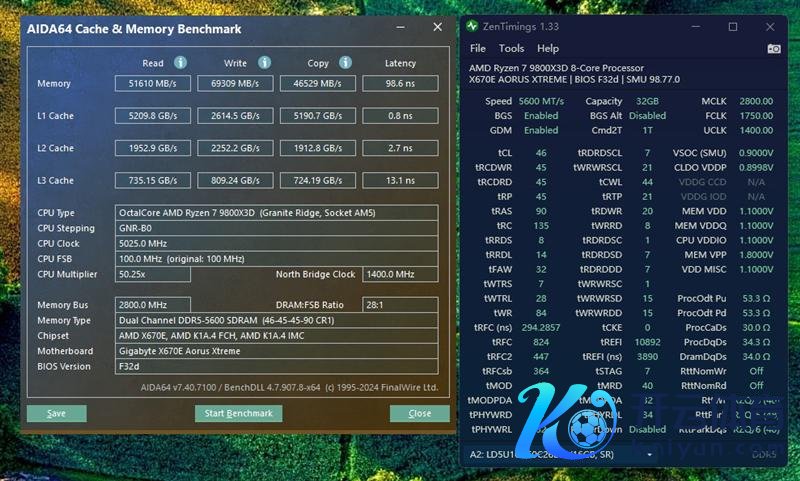Click the Save button in AIDA64
The width and height of the screenshot is (800, 481).
(x=56, y=413)
